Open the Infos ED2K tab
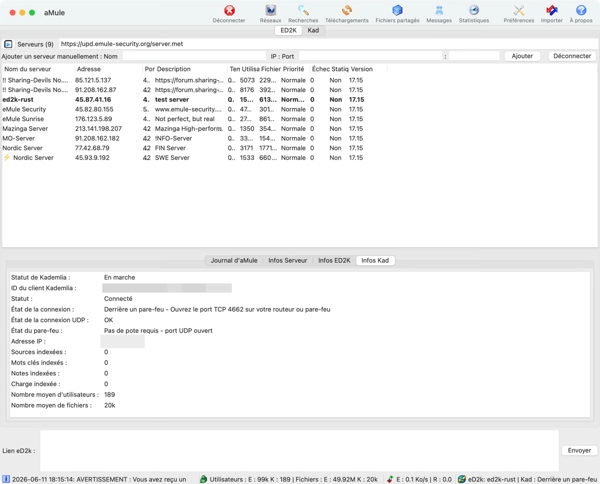 (334, 260)
